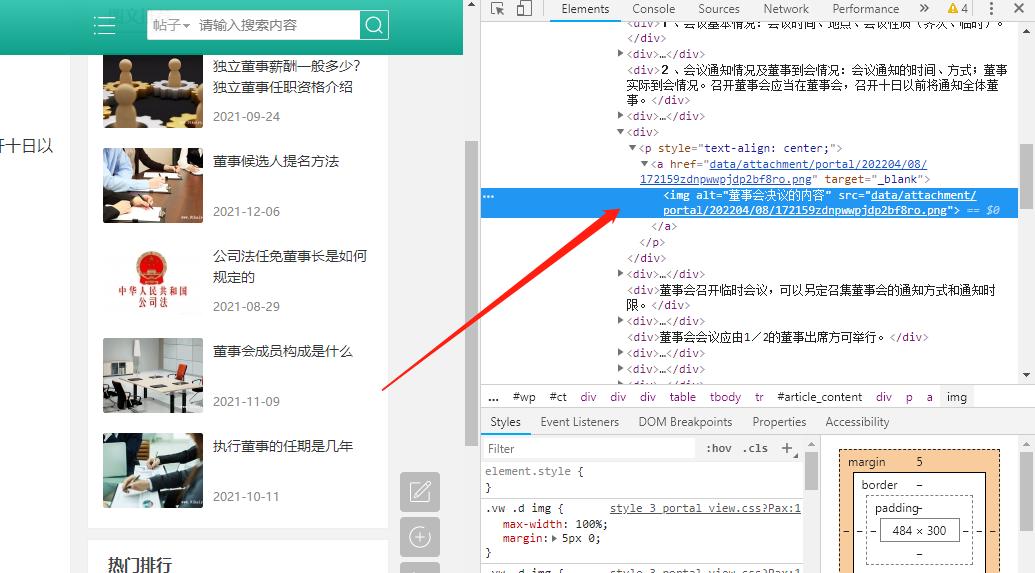1035x573 pixels.
Task: Close the DevTools panel
Action: point(1019,9)
